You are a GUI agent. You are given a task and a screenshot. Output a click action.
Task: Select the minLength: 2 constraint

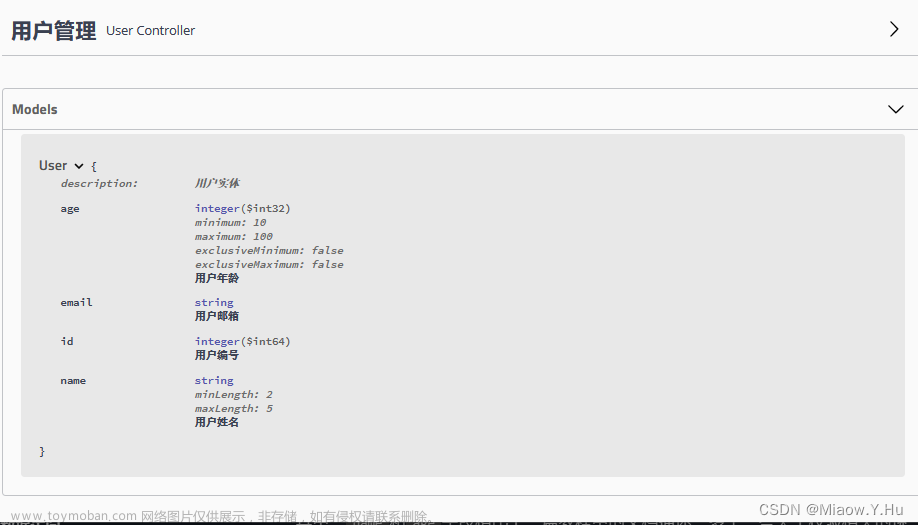point(234,394)
